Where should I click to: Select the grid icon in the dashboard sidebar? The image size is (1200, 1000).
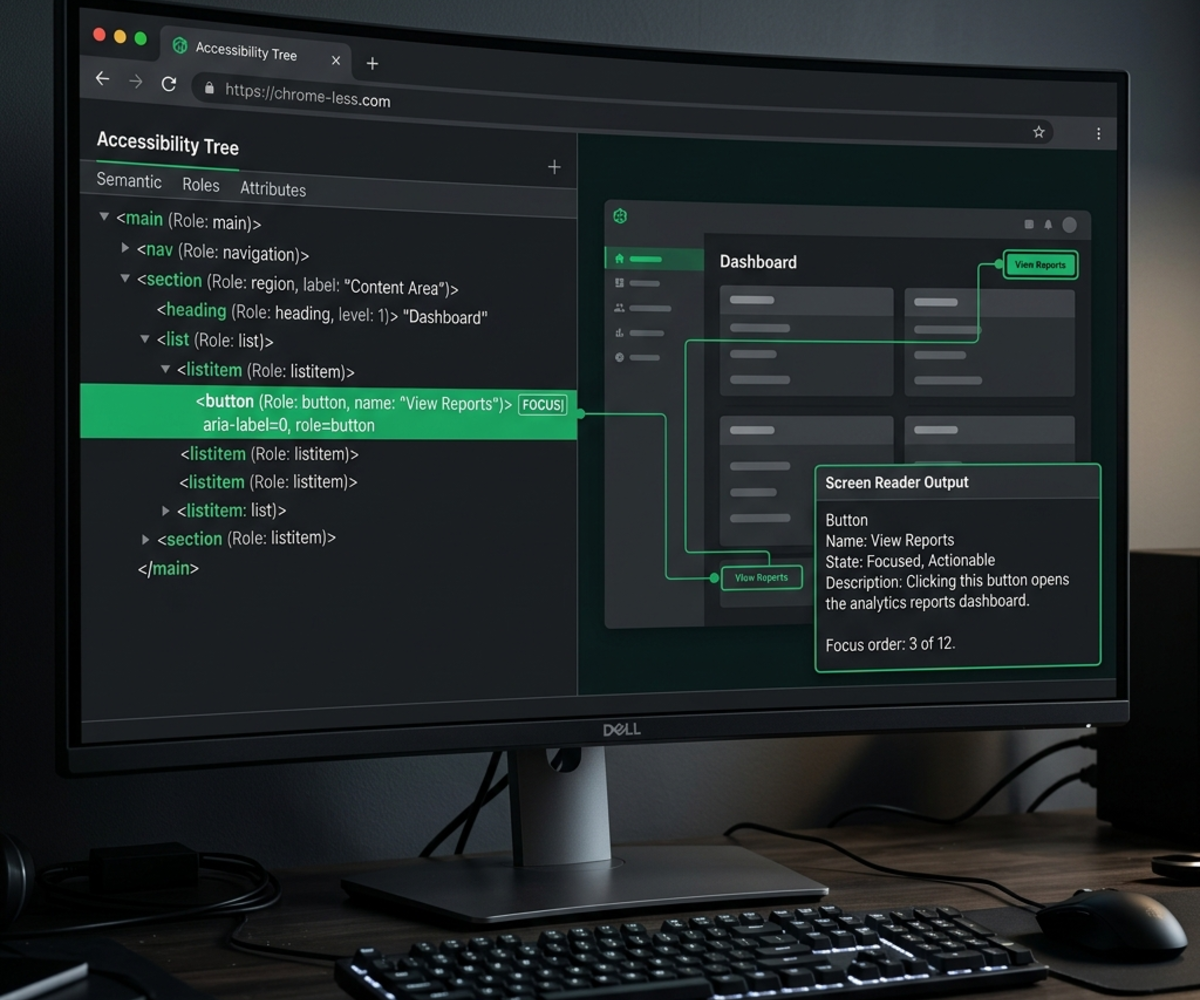point(619,283)
